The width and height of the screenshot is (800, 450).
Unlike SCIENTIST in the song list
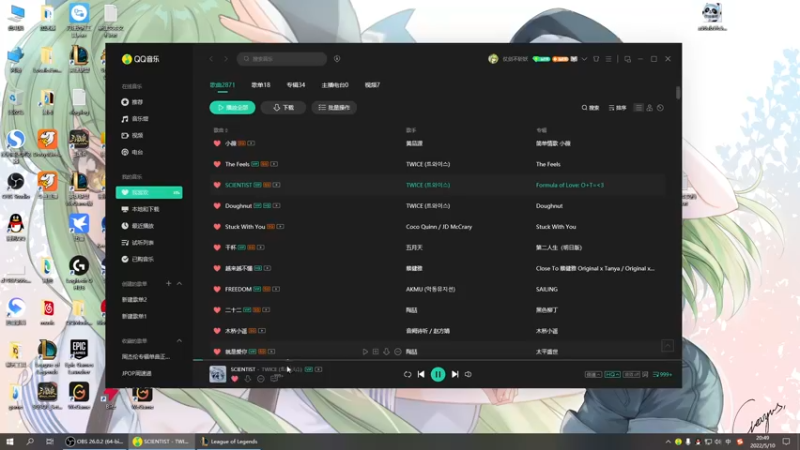[217, 185]
